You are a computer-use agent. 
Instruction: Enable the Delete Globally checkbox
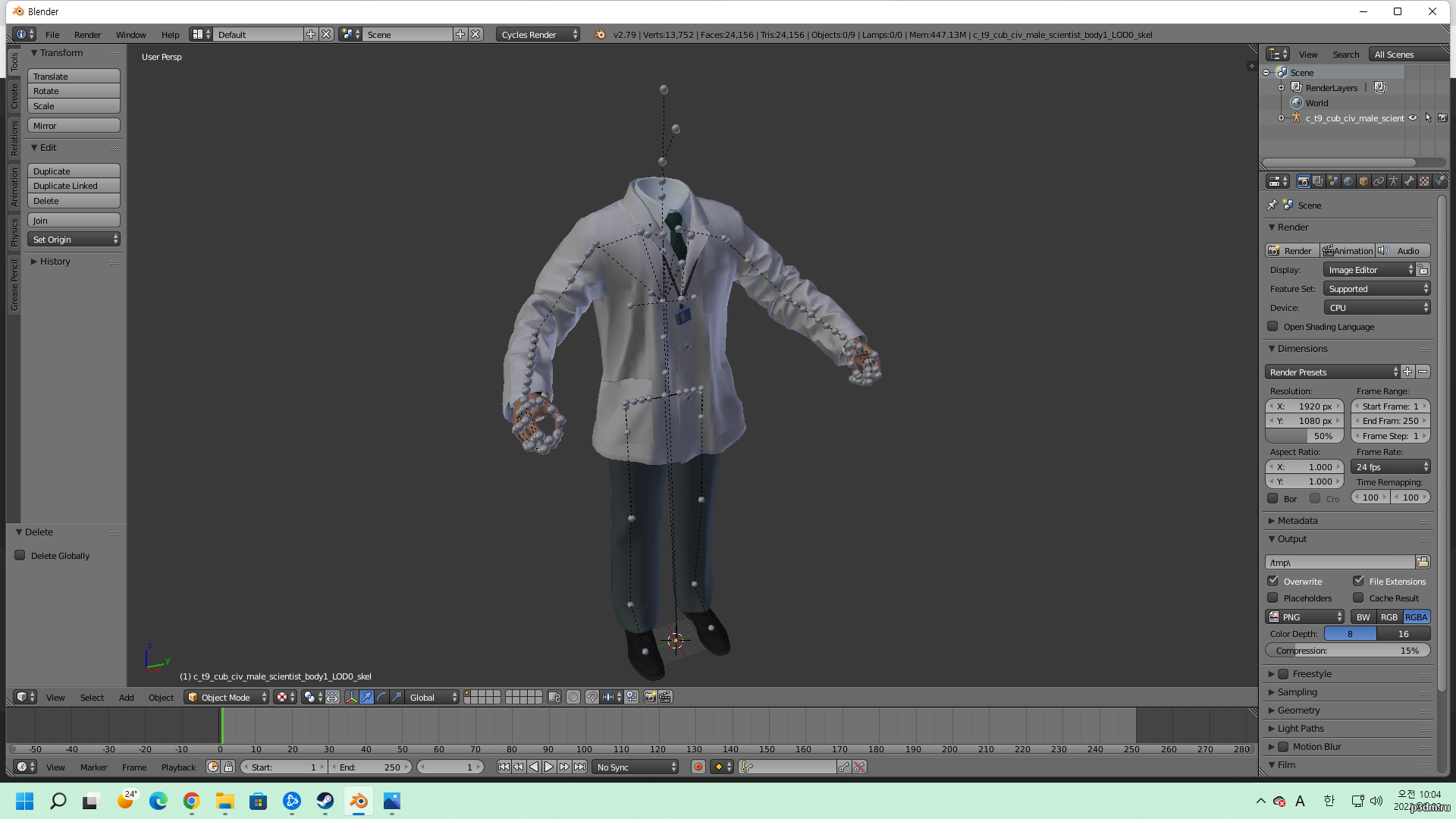(x=20, y=556)
